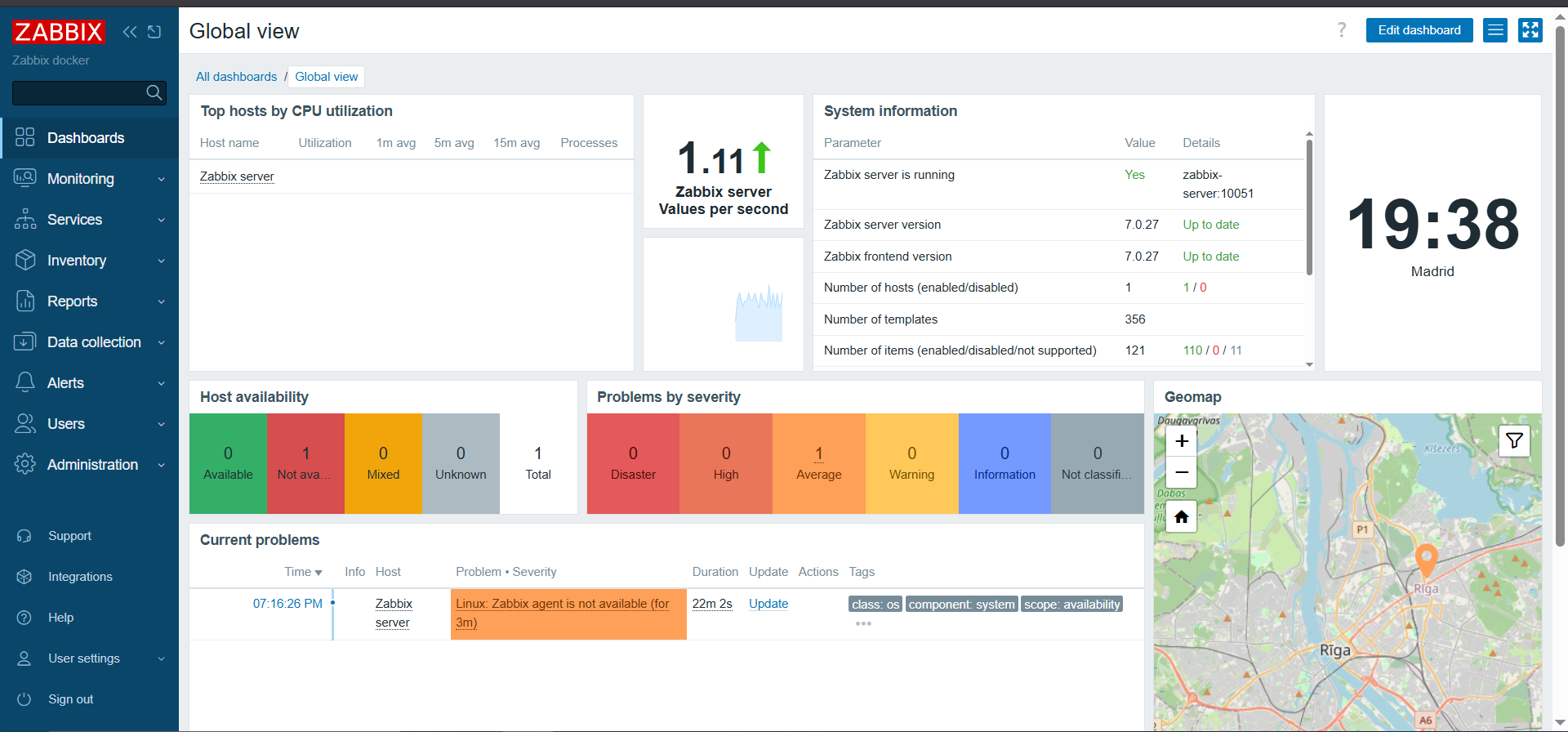This screenshot has height=732, width=1568.
Task: Expand the Alerts menu chevron
Action: [162, 383]
